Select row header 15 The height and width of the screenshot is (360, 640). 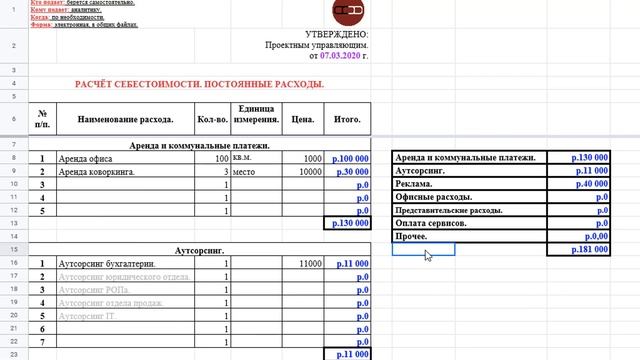click(x=14, y=249)
